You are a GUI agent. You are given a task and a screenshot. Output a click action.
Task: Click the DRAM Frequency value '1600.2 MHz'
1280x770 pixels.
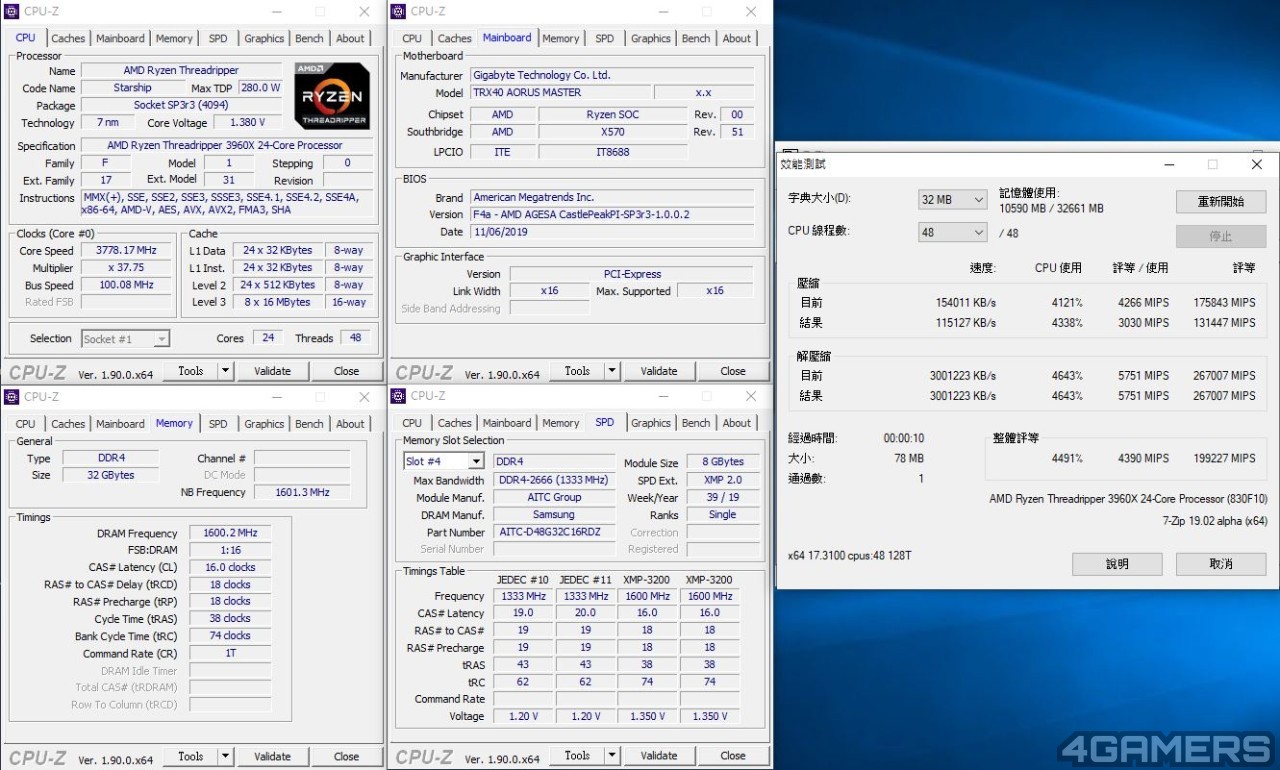tap(229, 534)
